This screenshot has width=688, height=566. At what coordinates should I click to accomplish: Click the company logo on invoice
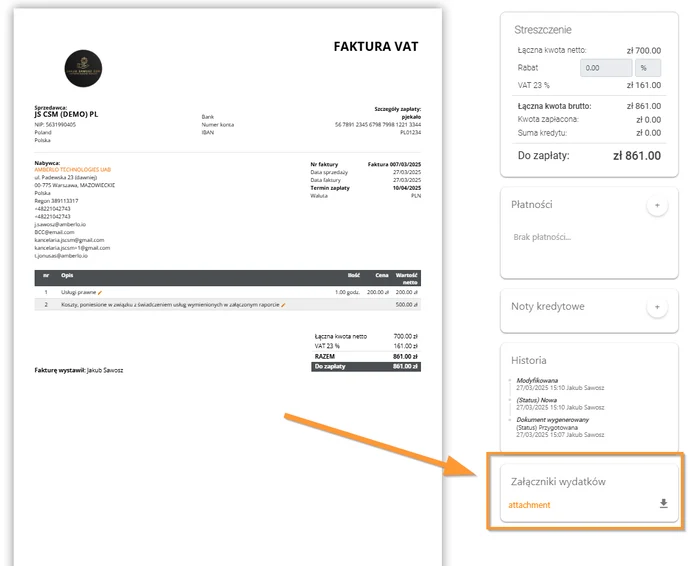[x=83, y=68]
